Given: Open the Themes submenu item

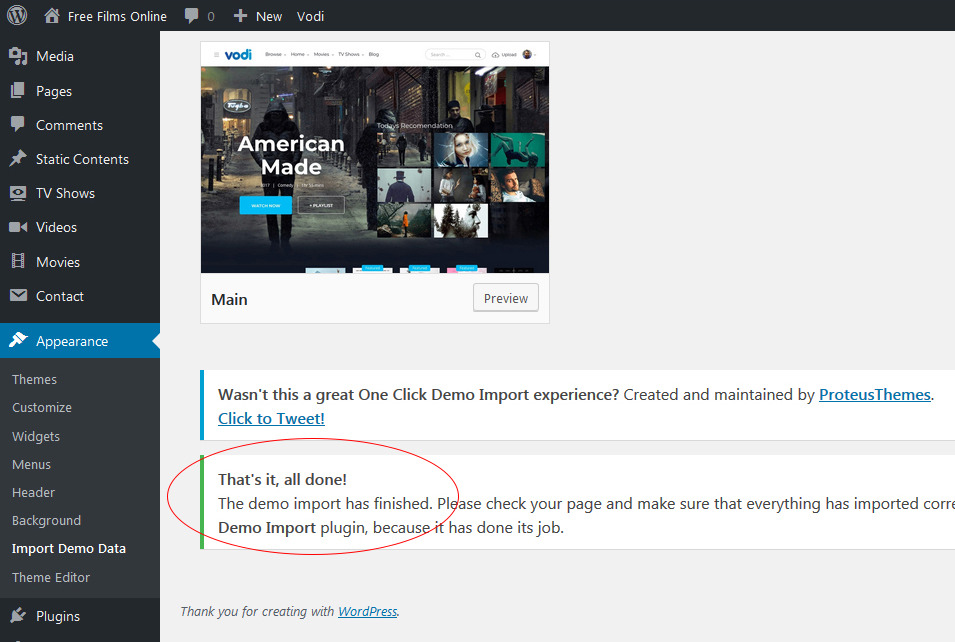Looking at the screenshot, I should [34, 379].
